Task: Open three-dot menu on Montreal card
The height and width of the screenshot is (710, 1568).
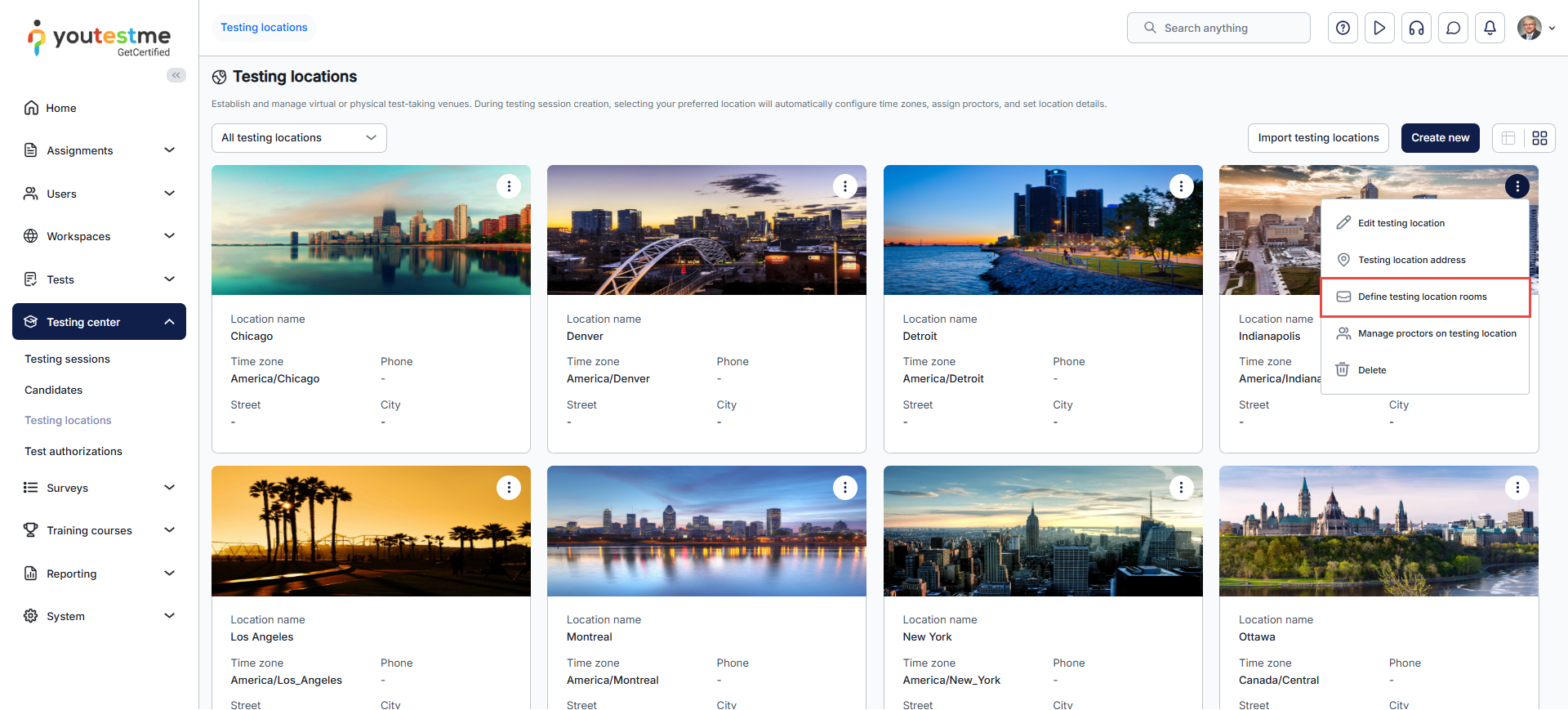Action: 844,488
